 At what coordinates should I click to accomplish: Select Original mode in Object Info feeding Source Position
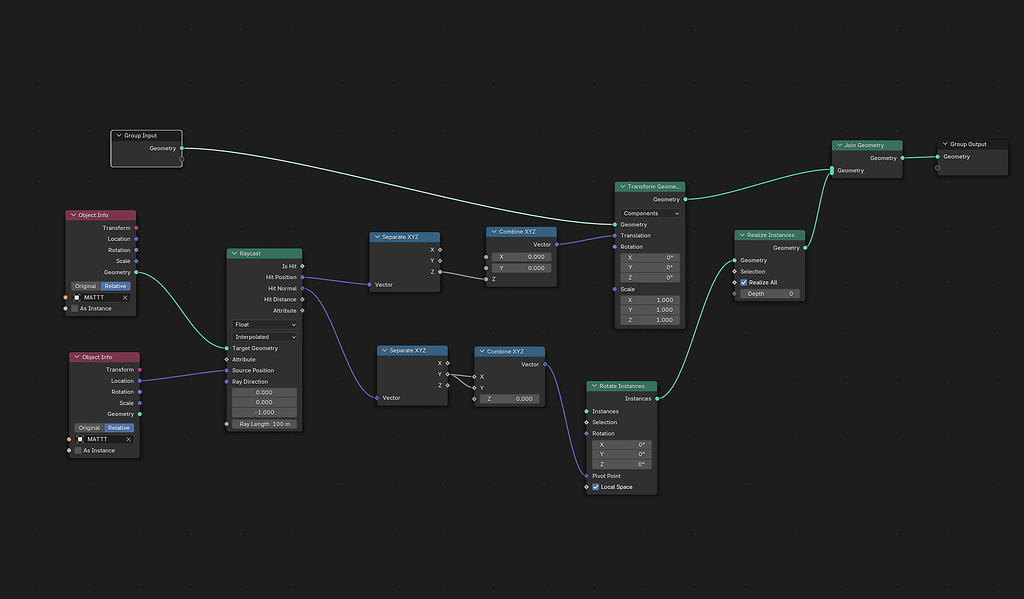(x=89, y=428)
